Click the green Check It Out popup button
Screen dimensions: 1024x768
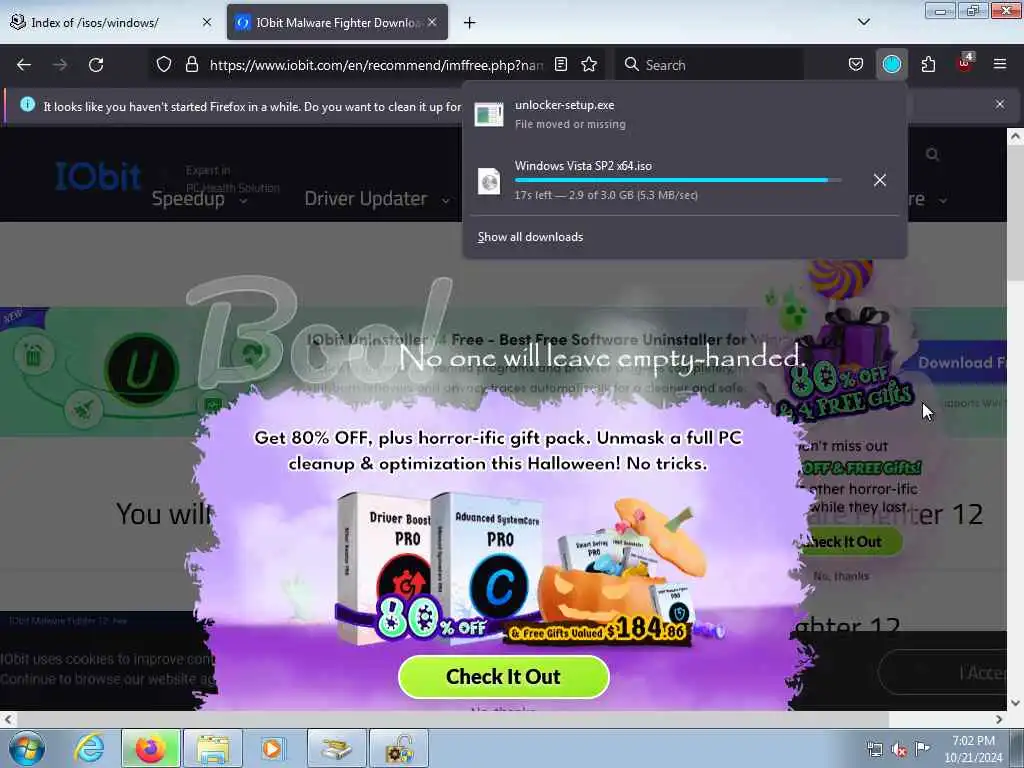tap(504, 677)
